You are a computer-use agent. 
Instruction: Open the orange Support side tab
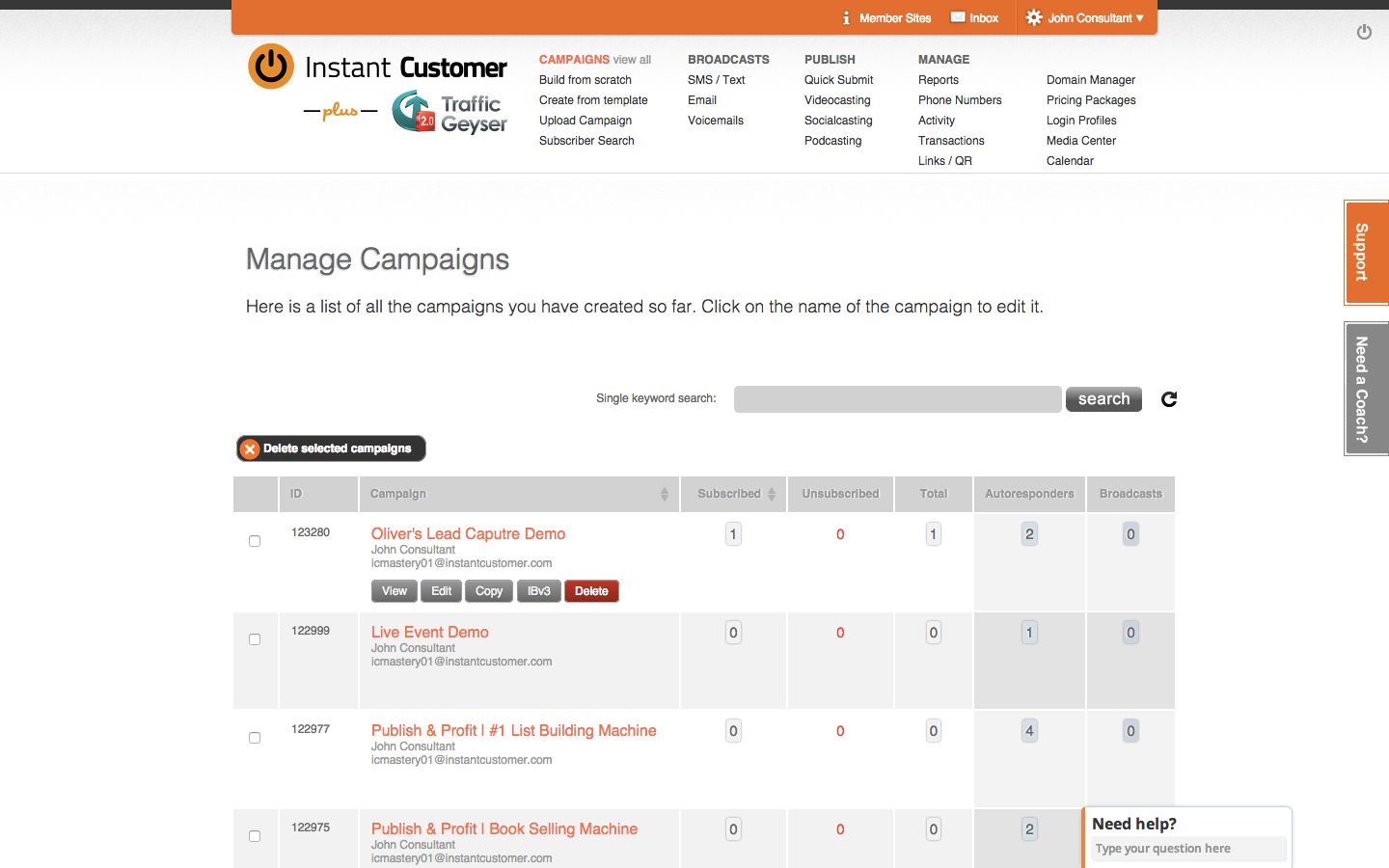tap(1363, 253)
